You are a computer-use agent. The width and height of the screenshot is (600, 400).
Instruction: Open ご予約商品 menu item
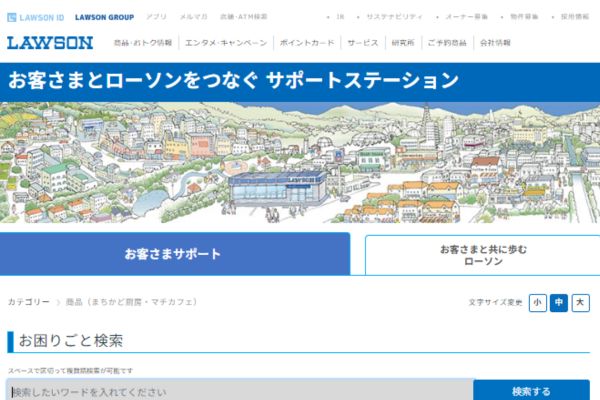446,44
